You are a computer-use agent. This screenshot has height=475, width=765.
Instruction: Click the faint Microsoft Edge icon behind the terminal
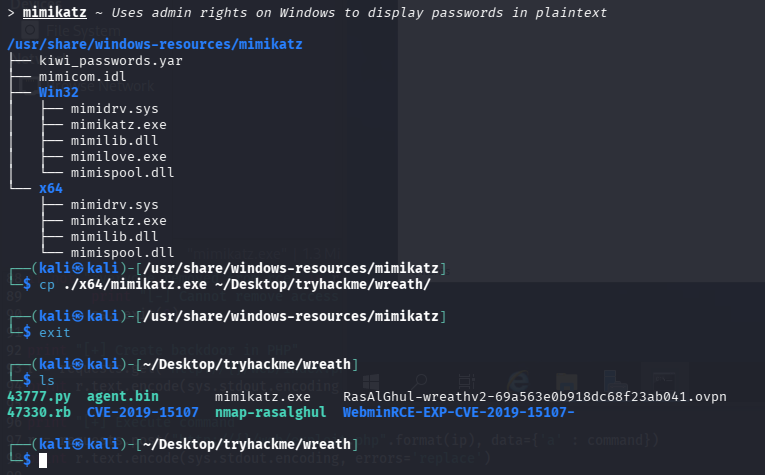(x=519, y=381)
